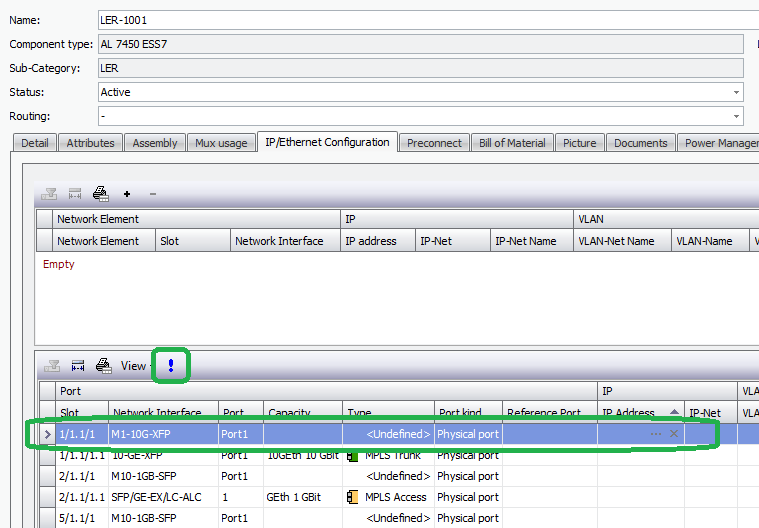Click the 2/1.1/1.1 slot cell
759x528 pixels.
[x=81, y=497]
